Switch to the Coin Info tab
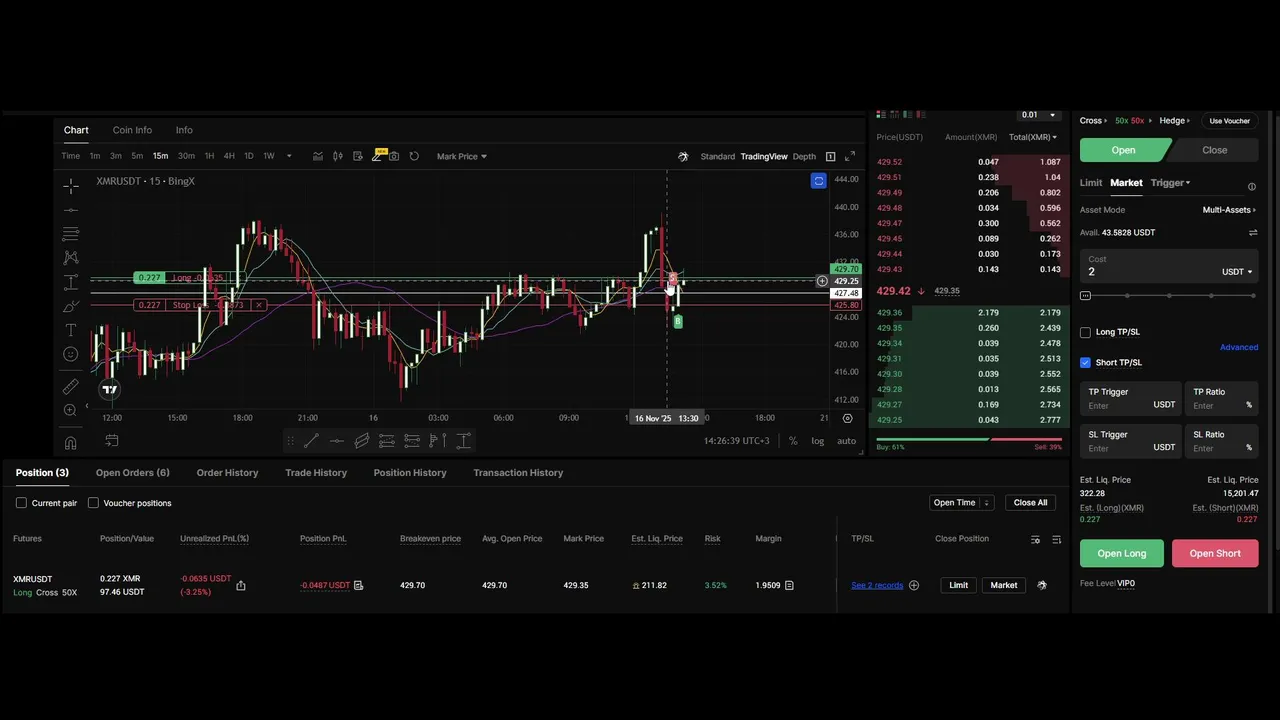1280x720 pixels. [132, 130]
